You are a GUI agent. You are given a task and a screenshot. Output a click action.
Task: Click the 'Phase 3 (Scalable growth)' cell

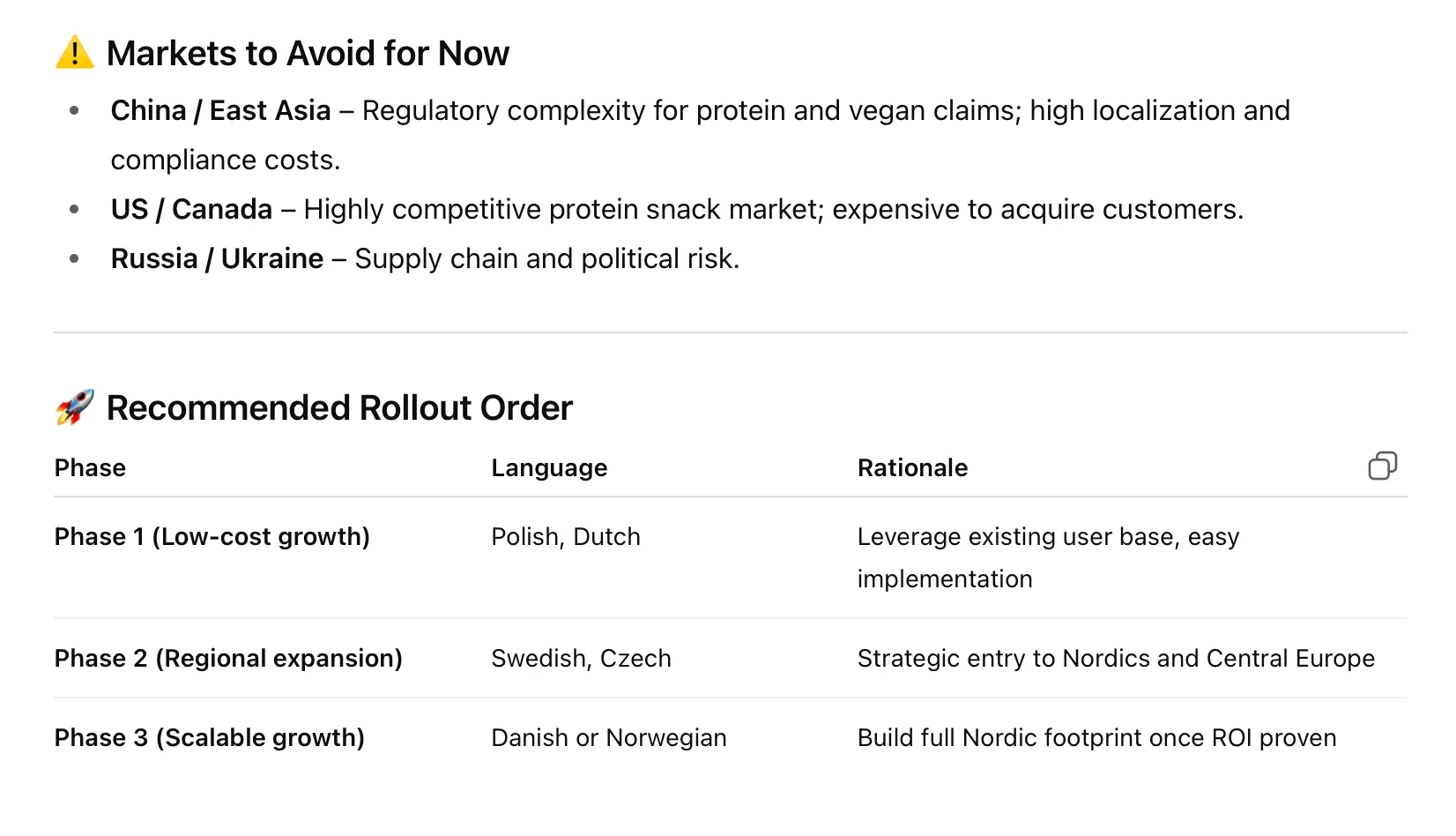(x=209, y=738)
